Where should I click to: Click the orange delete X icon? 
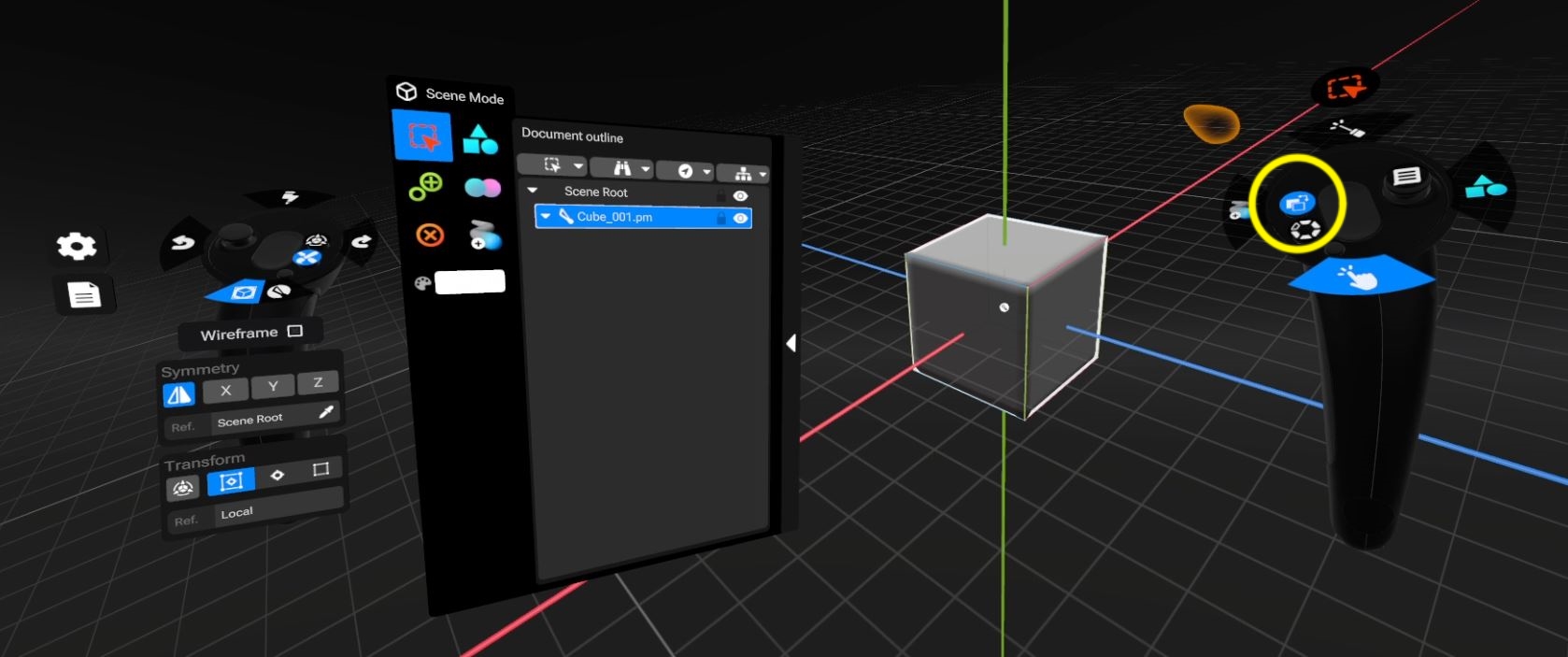429,235
